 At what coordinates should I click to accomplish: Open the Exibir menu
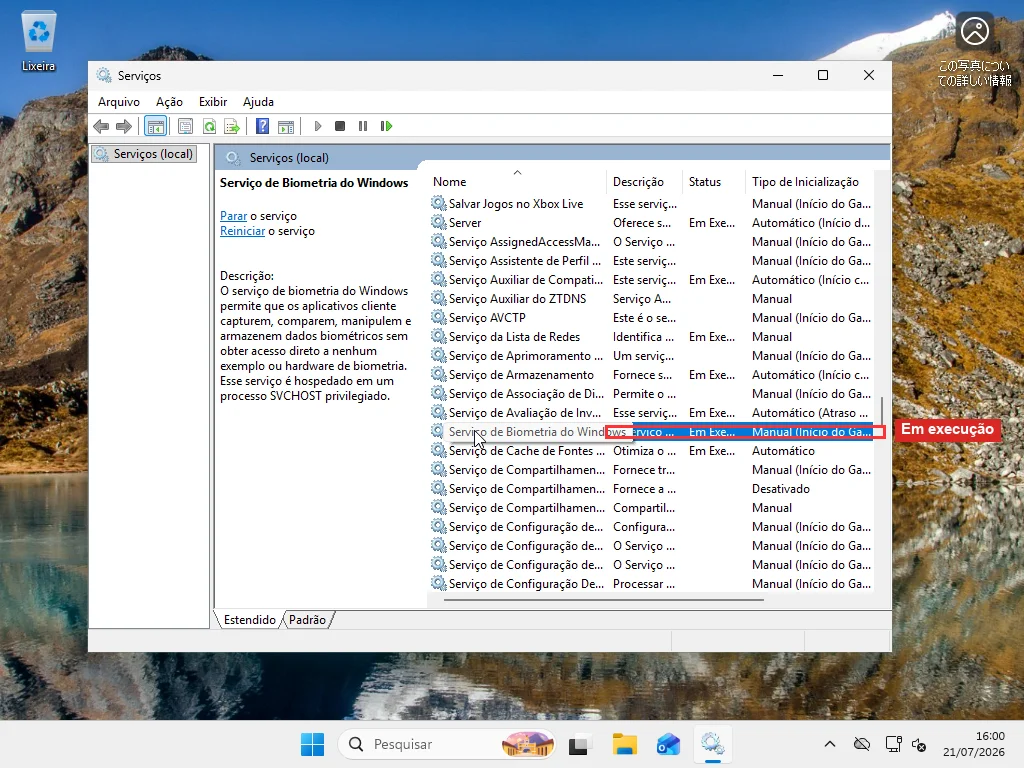click(213, 102)
